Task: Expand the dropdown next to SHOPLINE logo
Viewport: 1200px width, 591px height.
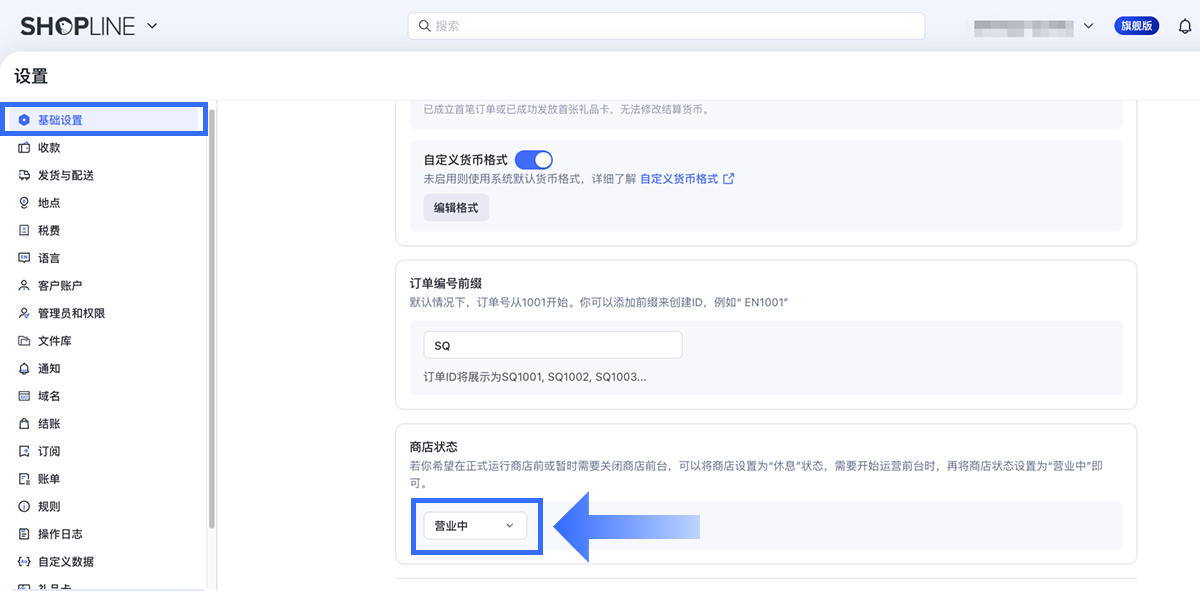Action: tap(152, 27)
